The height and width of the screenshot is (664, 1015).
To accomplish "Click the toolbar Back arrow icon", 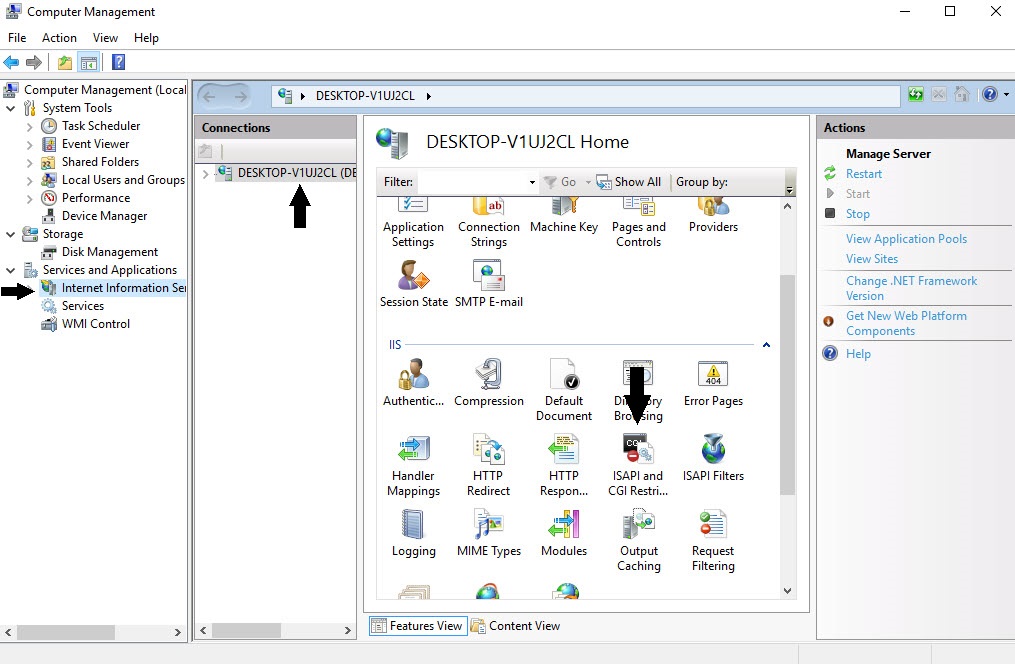I will click(11, 63).
